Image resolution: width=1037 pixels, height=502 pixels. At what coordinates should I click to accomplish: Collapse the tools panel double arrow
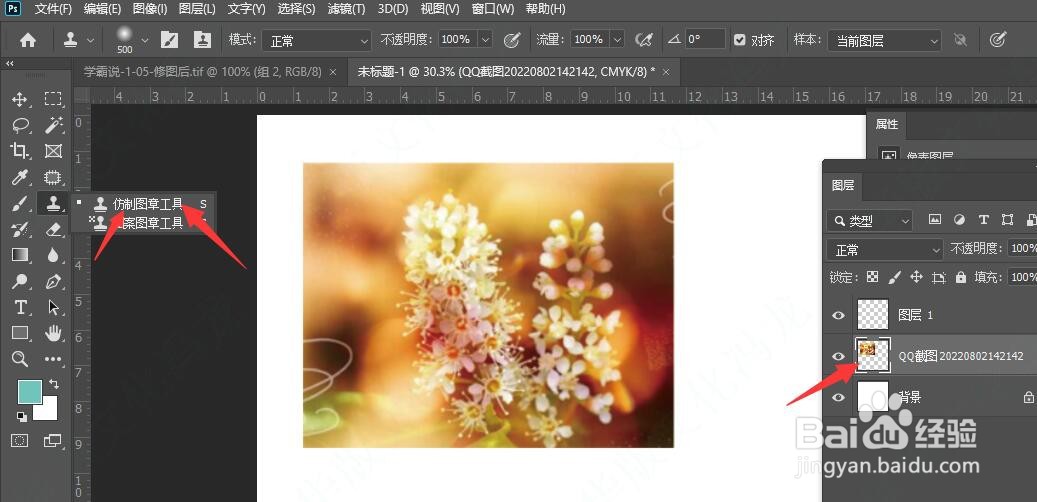(10, 63)
